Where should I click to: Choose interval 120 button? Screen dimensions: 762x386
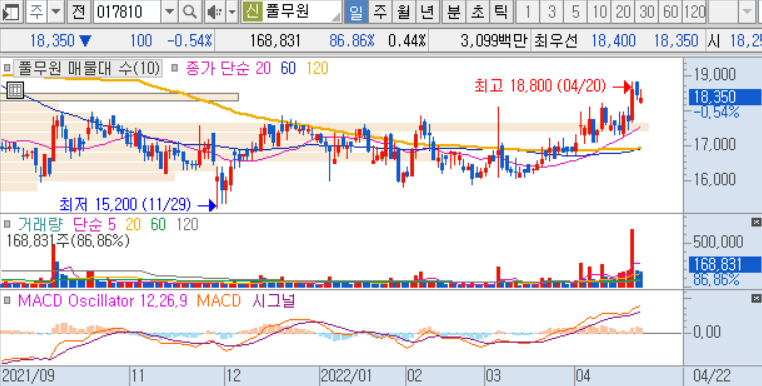pyautogui.click(x=695, y=12)
